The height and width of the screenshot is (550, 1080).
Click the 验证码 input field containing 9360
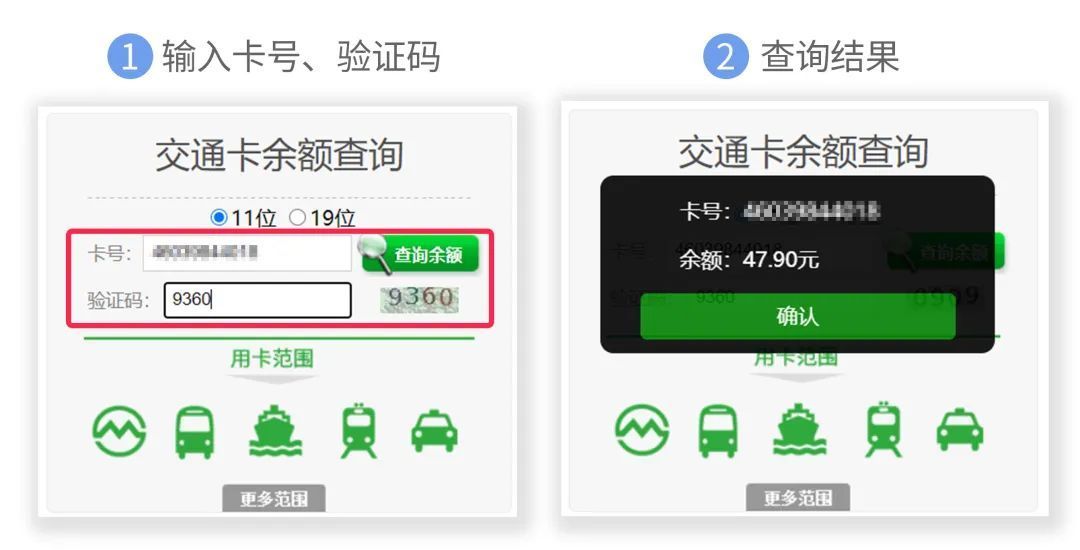(258, 300)
